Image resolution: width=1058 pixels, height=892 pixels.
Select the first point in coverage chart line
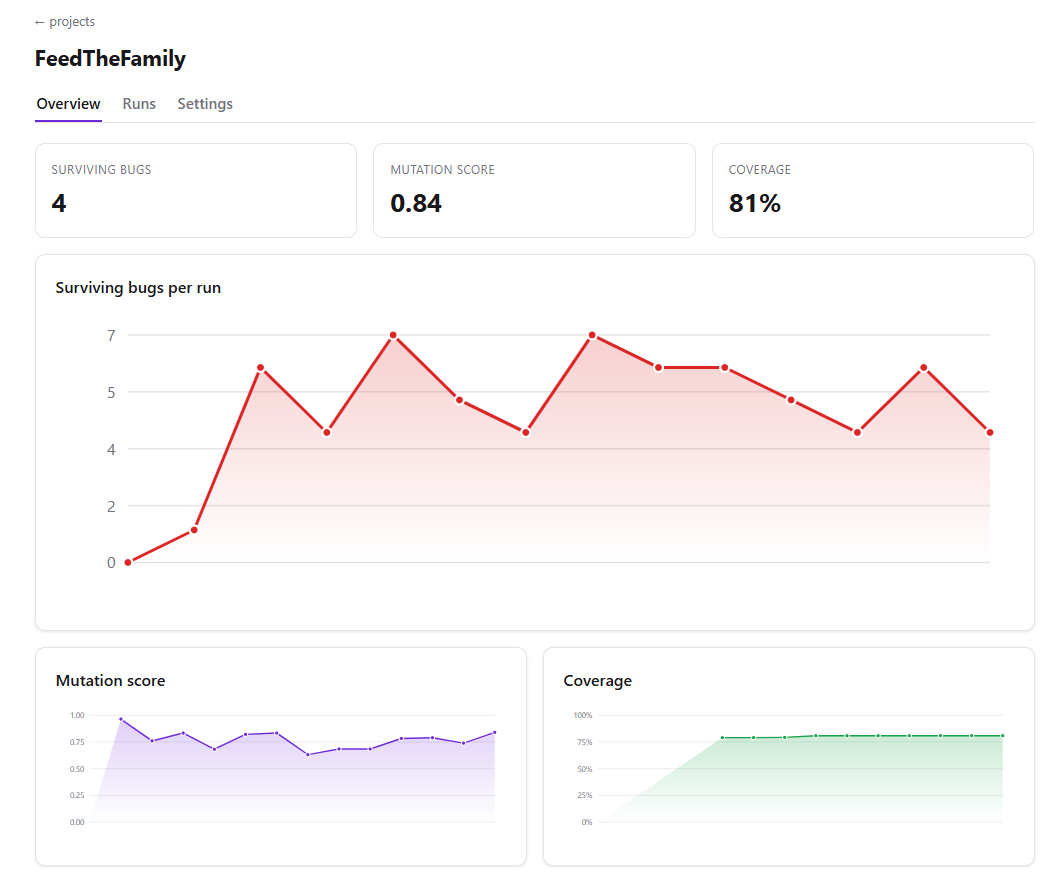[x=723, y=737]
